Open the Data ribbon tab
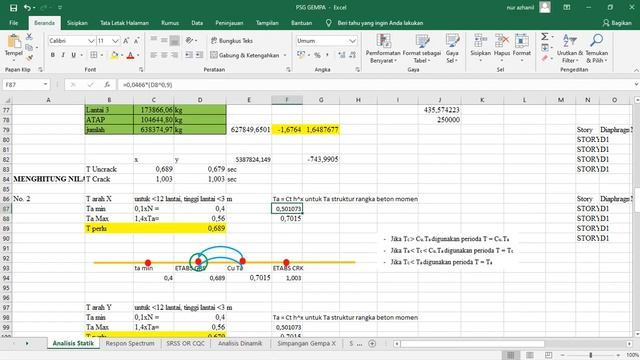The width and height of the screenshot is (640, 360). point(197,23)
